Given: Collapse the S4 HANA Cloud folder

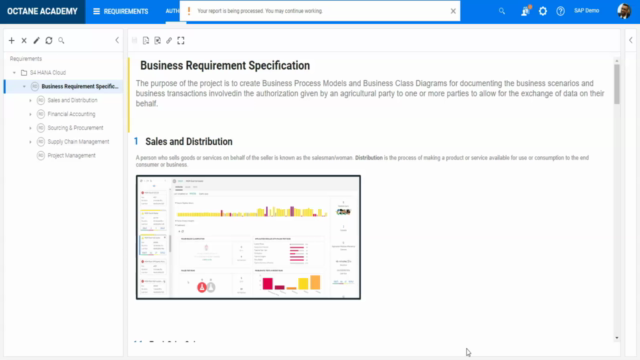Looking at the screenshot, I should click(x=14, y=73).
